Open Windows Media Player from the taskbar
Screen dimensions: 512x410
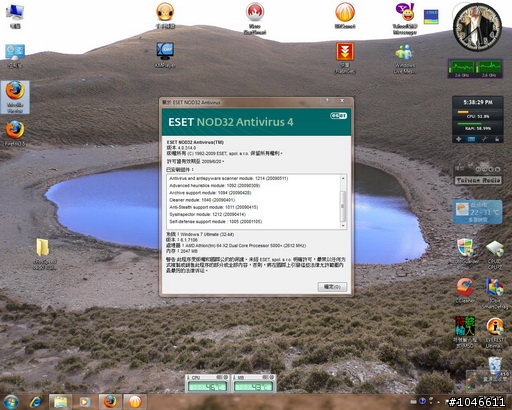tap(84, 402)
